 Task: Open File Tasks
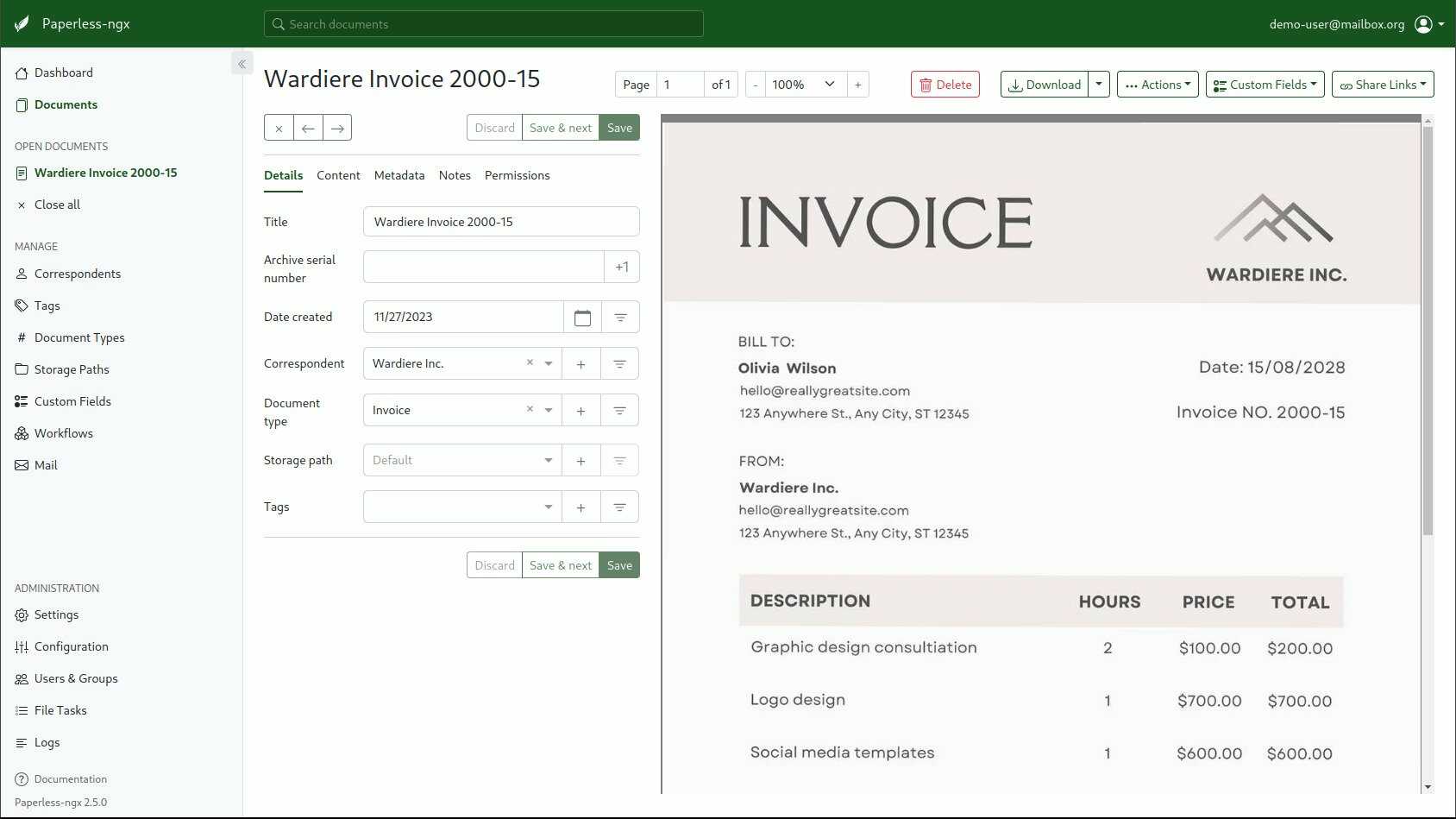coord(60,709)
